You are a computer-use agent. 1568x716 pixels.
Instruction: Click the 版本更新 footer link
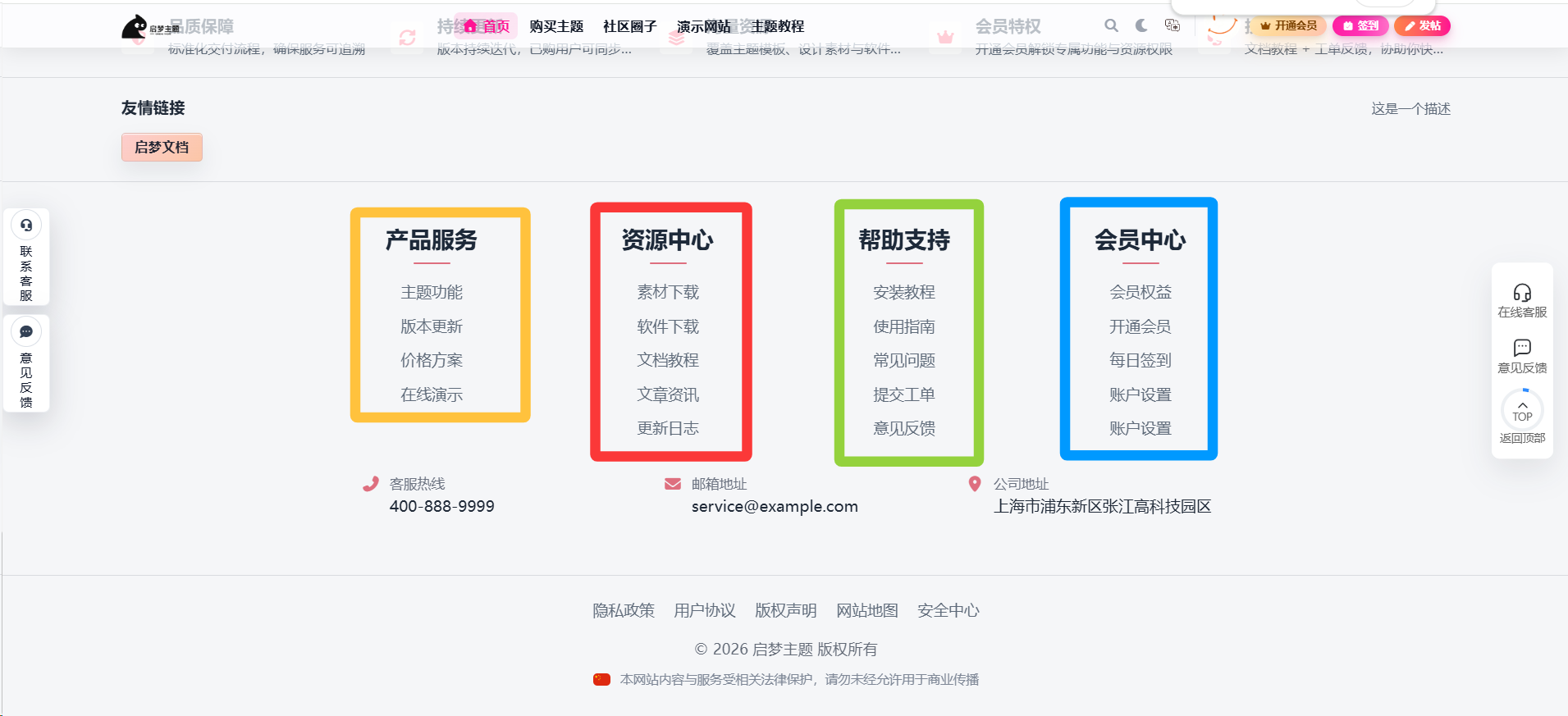point(432,326)
